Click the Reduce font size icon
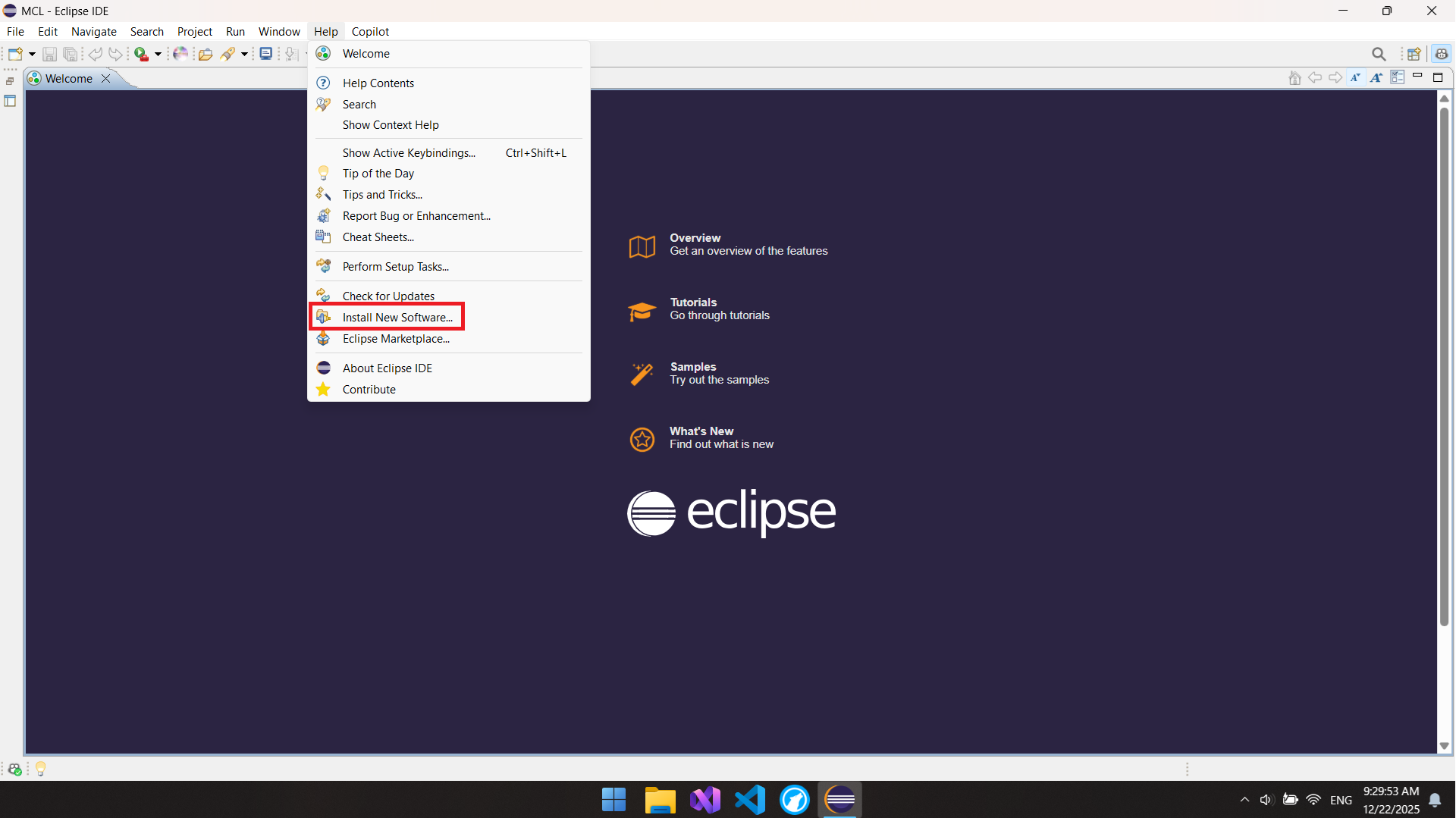Screen dimensions: 1456x818 tap(1355, 77)
